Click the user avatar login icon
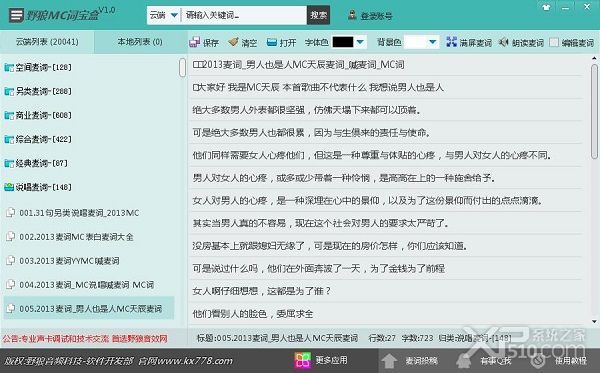The width and height of the screenshot is (600, 373). [352, 15]
